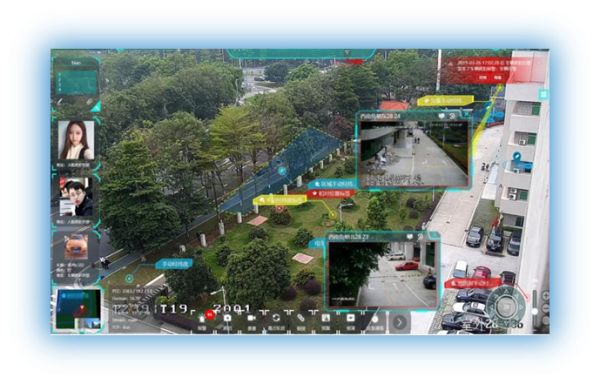The height and width of the screenshot is (384, 600).
Task: Click the first button in red alert banner
Action: click(483, 78)
